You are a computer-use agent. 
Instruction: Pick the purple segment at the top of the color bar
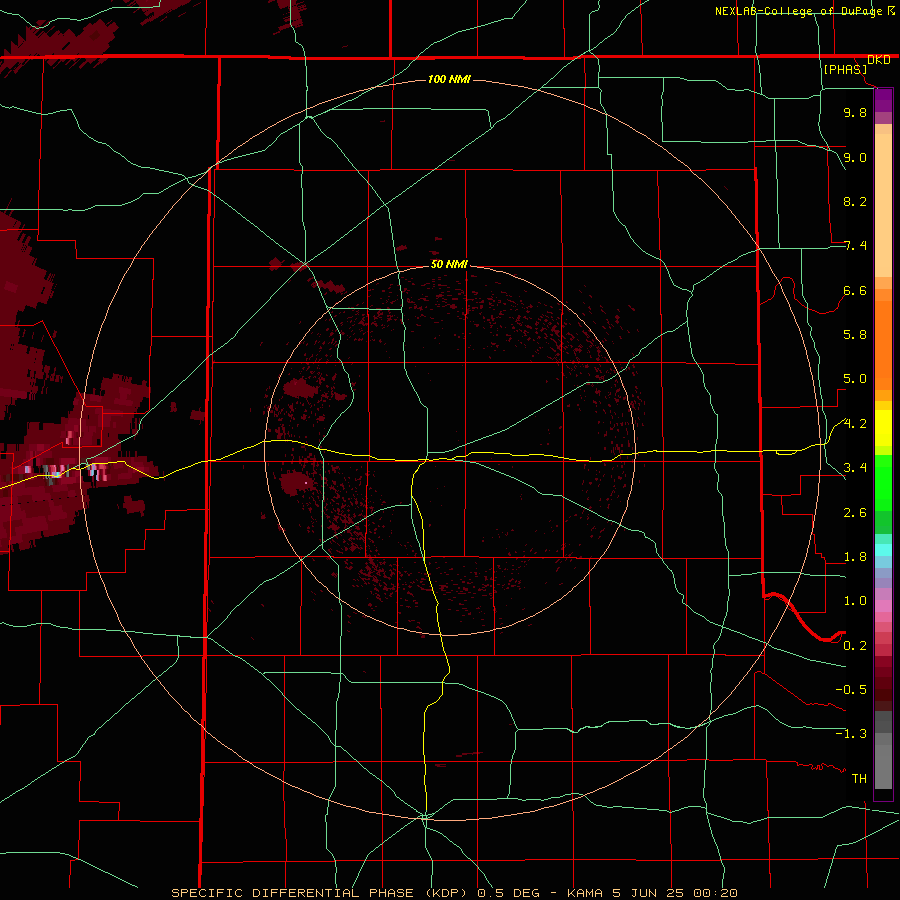[x=883, y=100]
